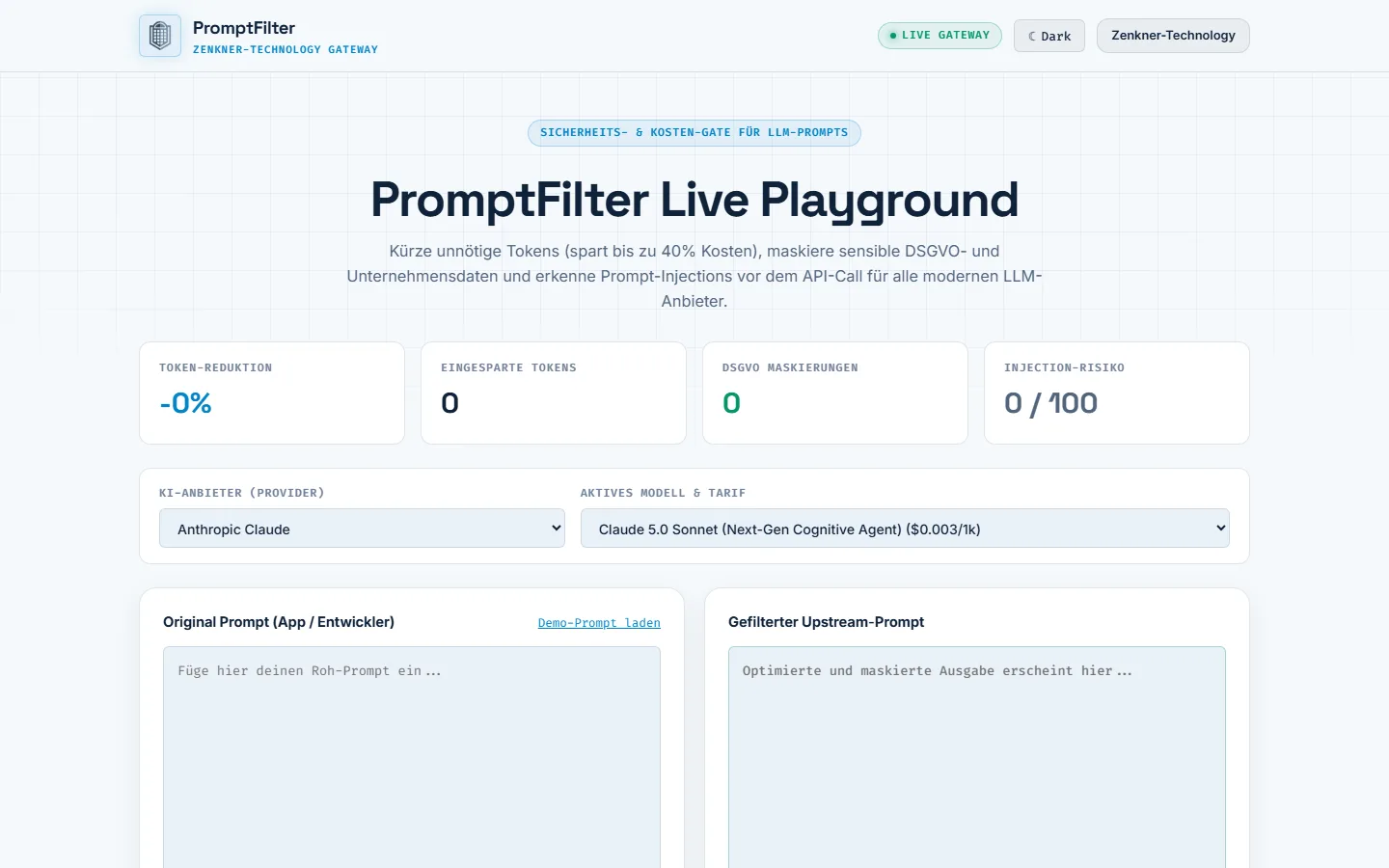Click the PromptFilter shield logo icon
The width and height of the screenshot is (1389, 868).
160,36
